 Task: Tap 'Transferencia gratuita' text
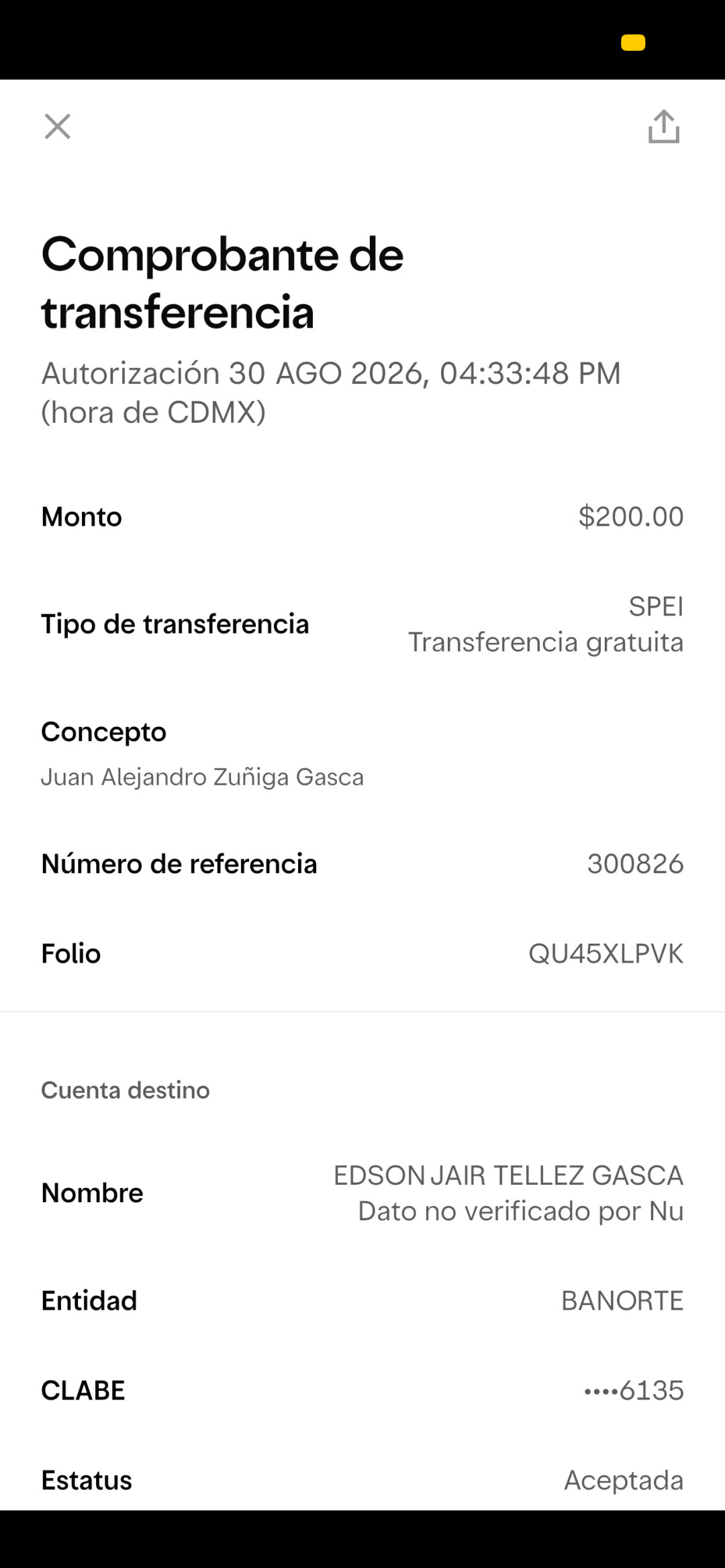pyautogui.click(x=546, y=642)
